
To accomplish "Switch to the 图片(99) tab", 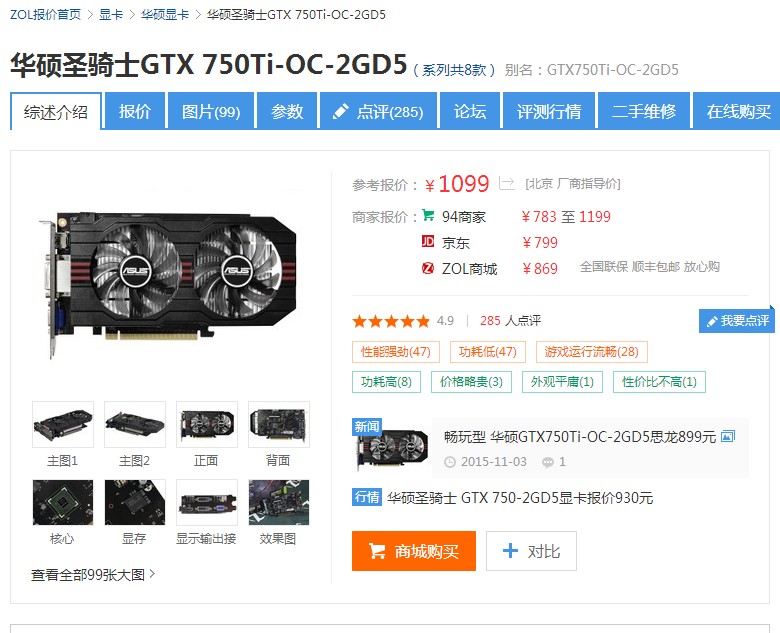I will (x=211, y=111).
